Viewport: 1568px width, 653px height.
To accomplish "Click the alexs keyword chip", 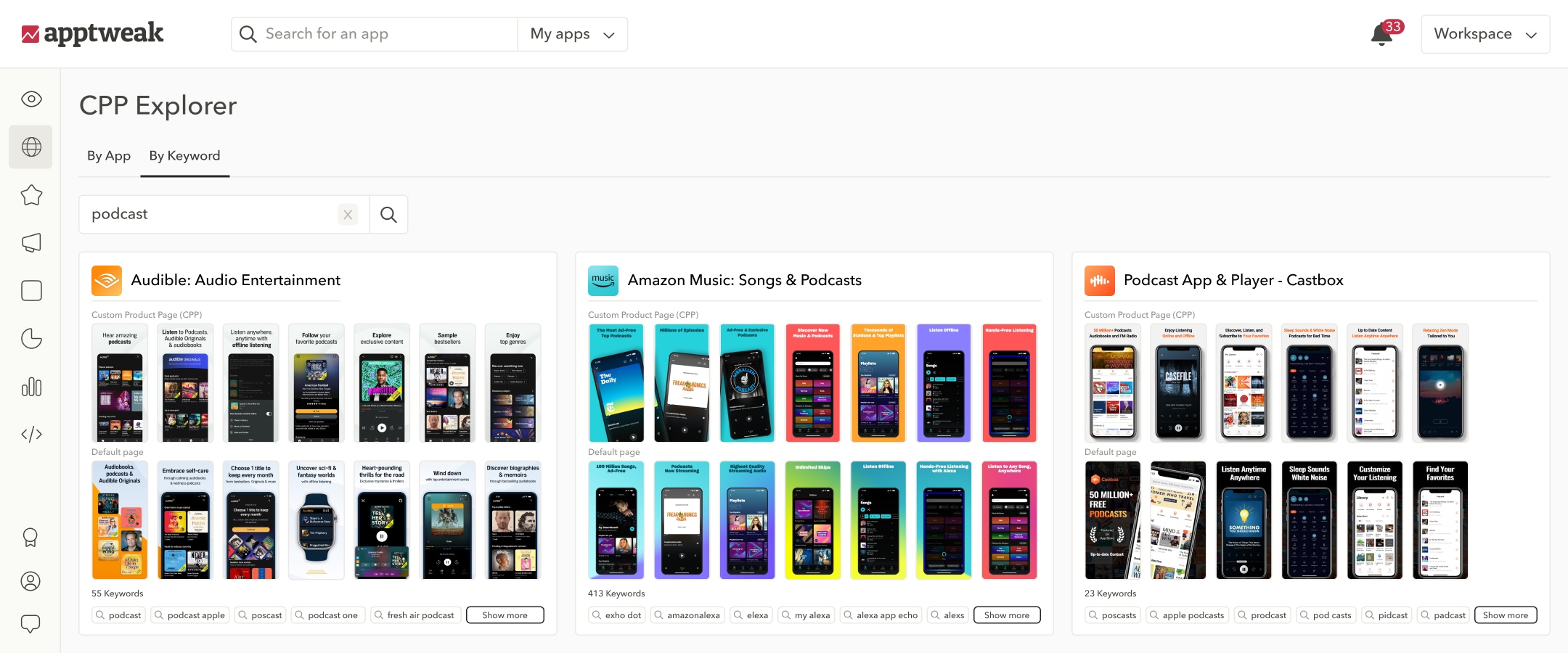I will [x=948, y=615].
